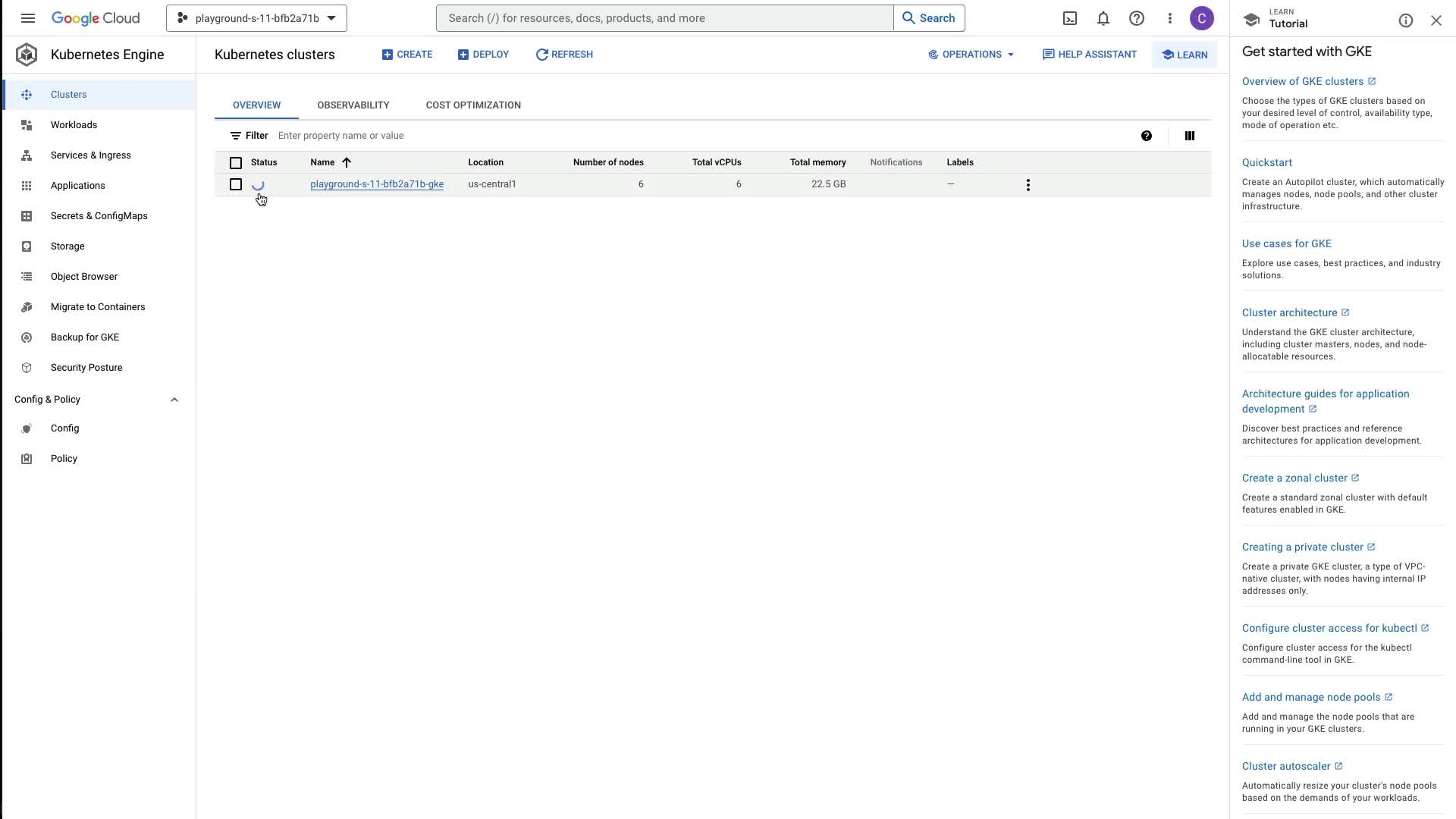Click the Create cluster button
This screenshot has height=819, width=1456.
pos(407,55)
